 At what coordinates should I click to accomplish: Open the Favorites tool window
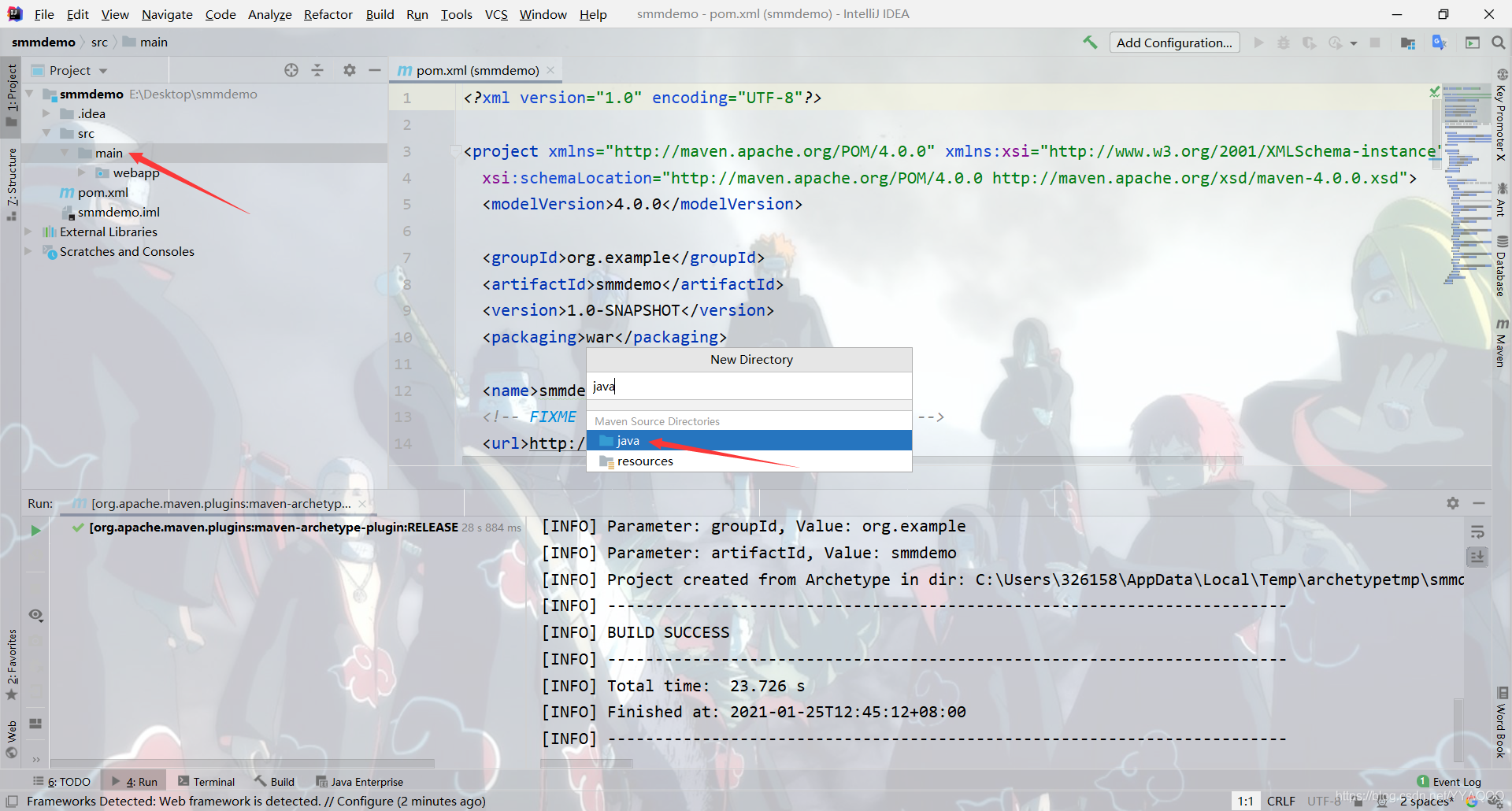coord(11,665)
